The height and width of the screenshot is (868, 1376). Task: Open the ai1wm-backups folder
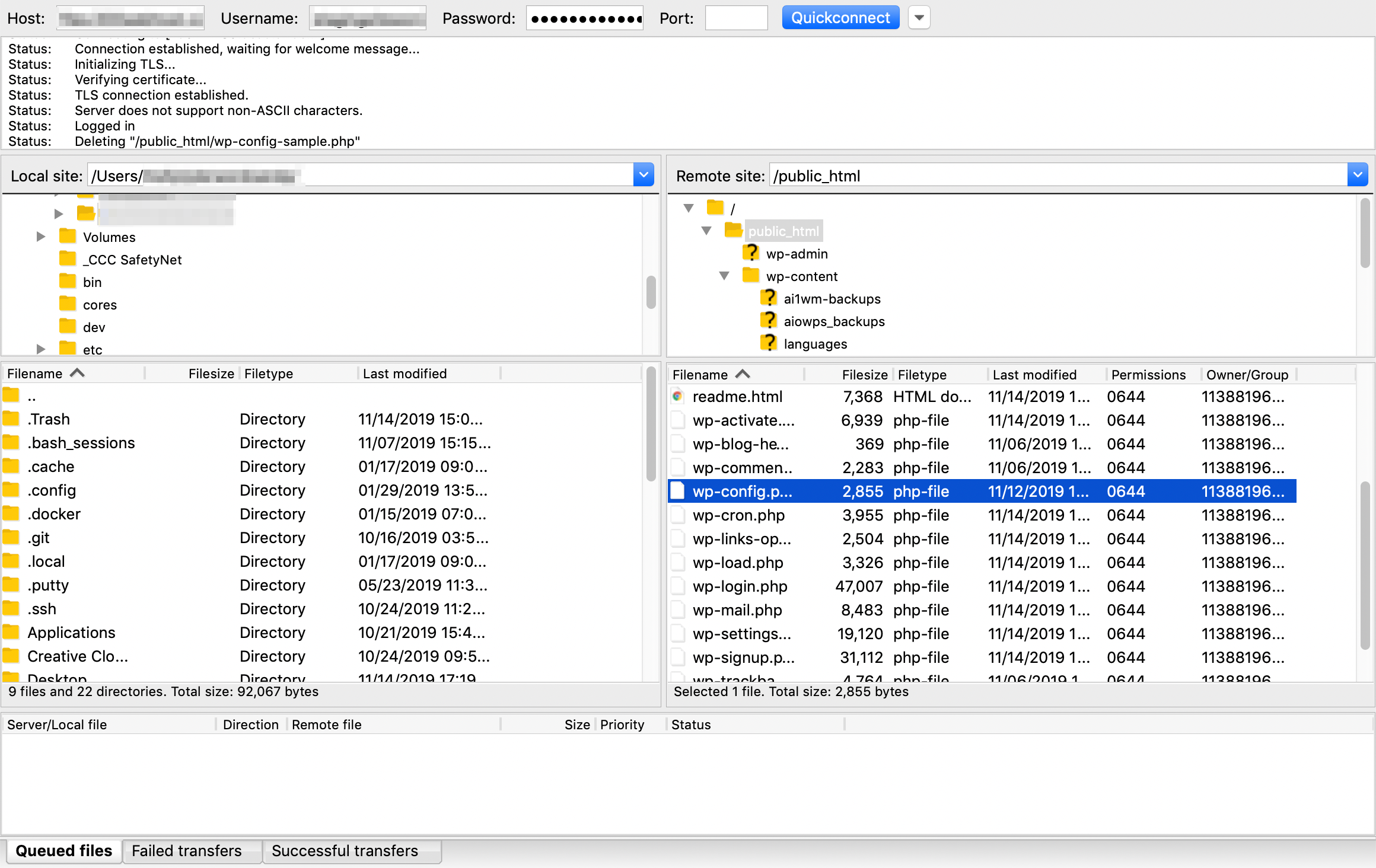pos(834,298)
